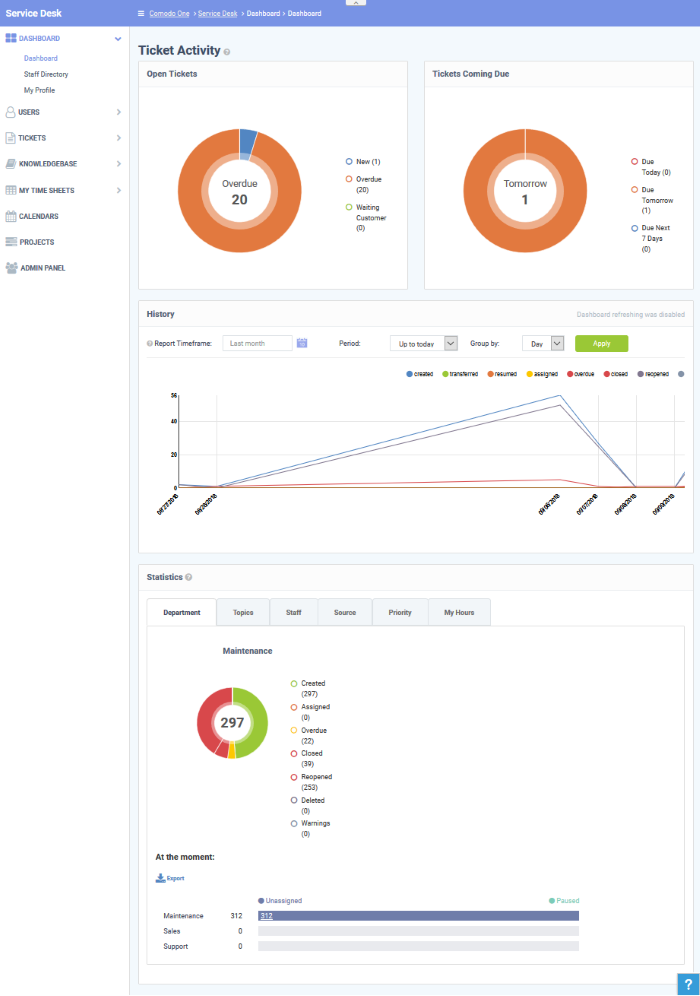Click the Closed (39) legend entry
700x996 pixels.
[x=307, y=758]
